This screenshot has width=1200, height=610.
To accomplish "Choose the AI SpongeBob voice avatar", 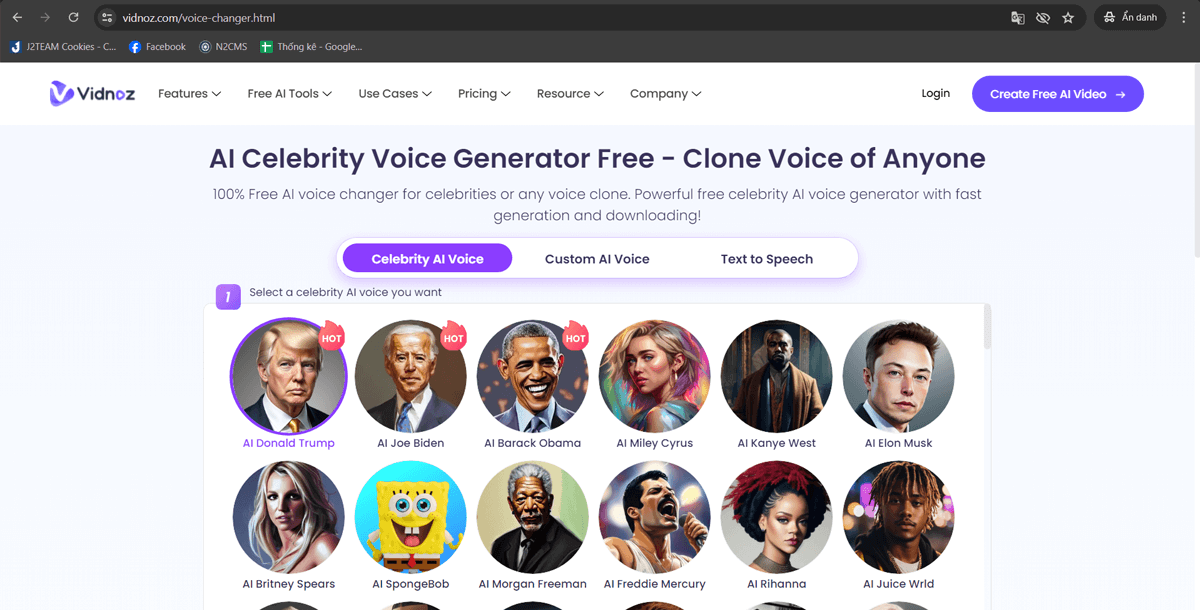I will tap(410, 517).
